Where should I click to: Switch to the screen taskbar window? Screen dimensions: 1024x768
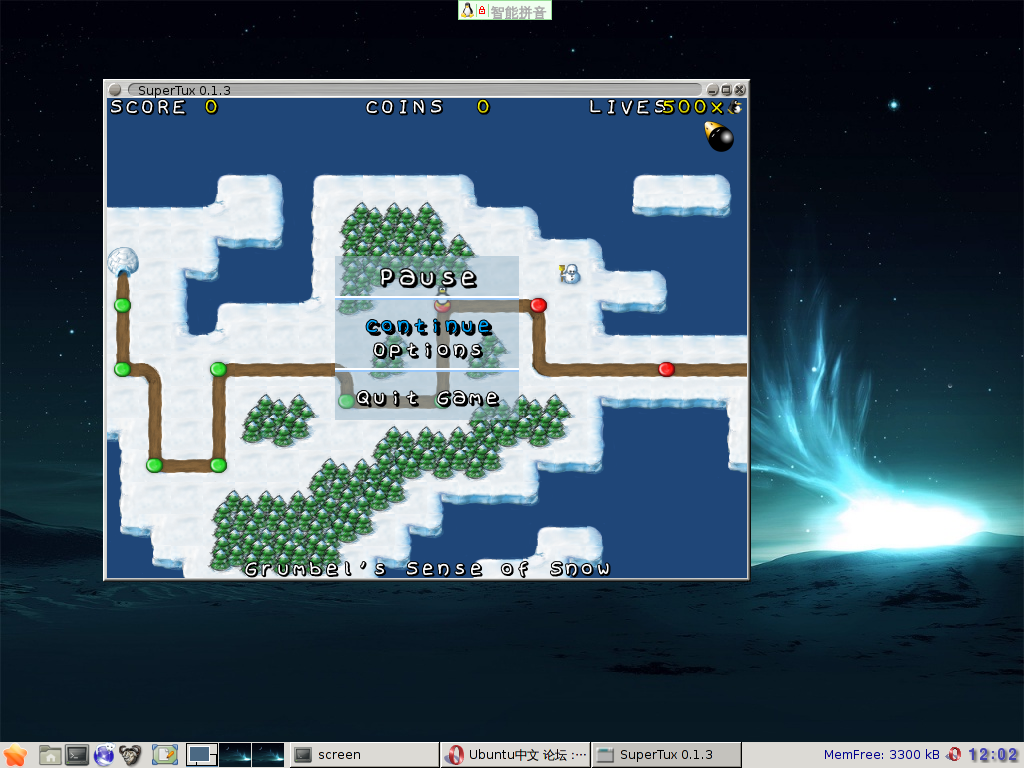364,755
